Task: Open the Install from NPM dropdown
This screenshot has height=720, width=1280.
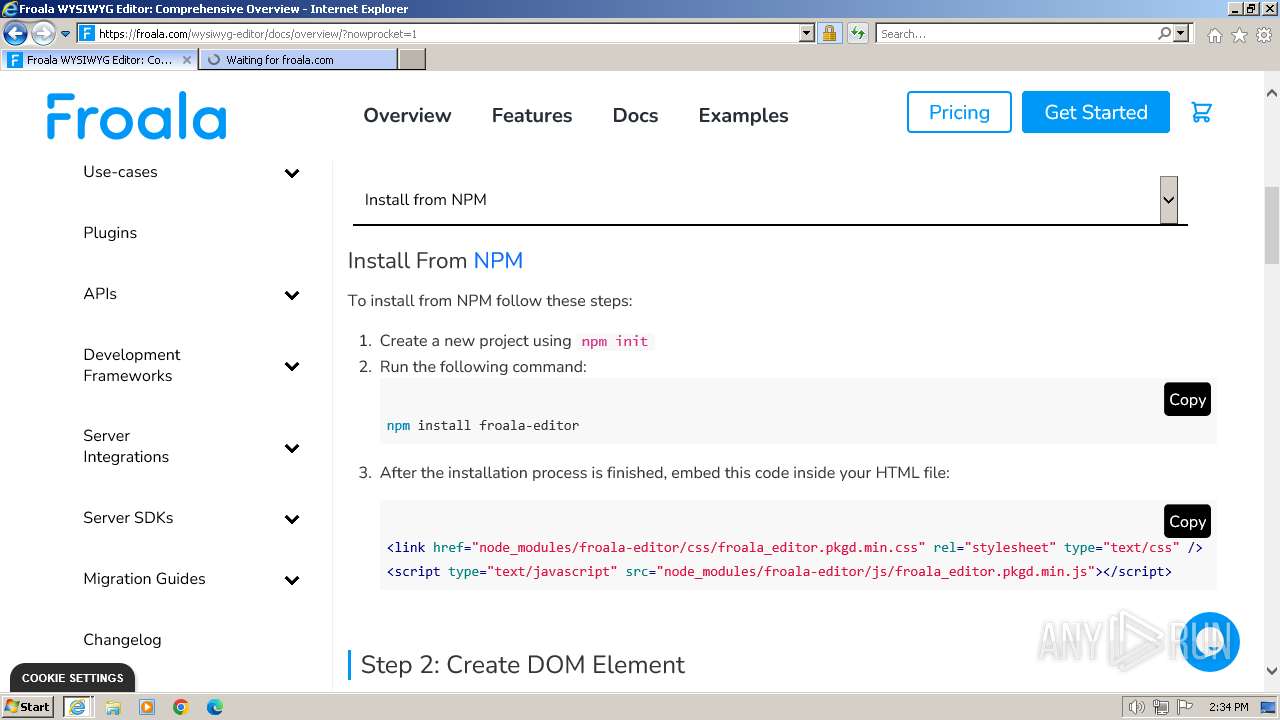Action: tap(769, 200)
